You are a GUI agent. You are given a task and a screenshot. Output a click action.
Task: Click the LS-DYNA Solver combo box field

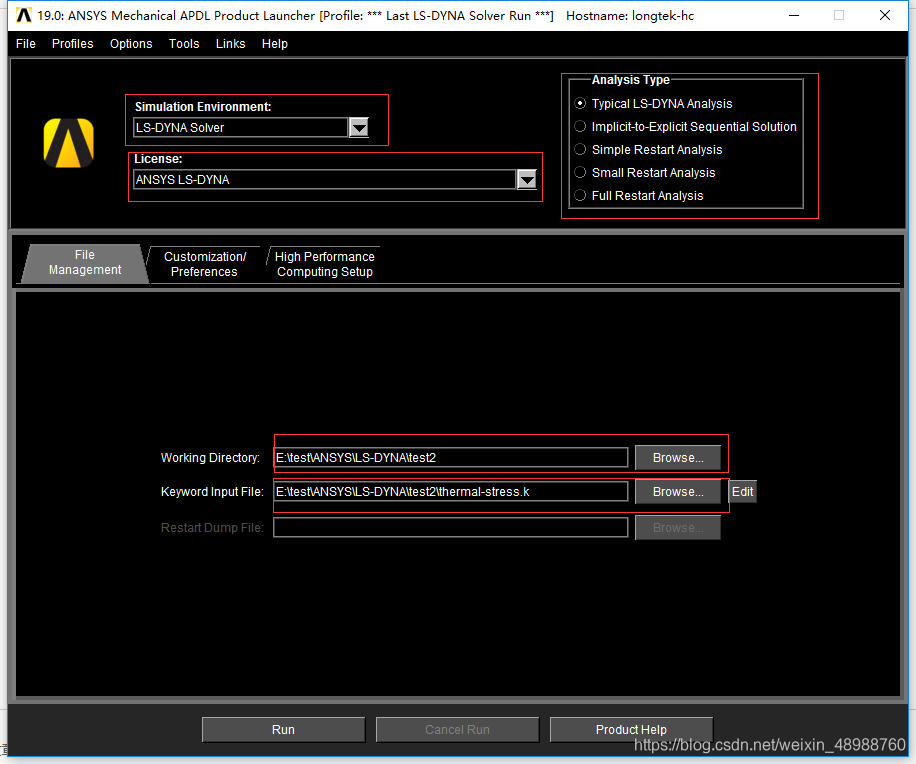(x=241, y=127)
